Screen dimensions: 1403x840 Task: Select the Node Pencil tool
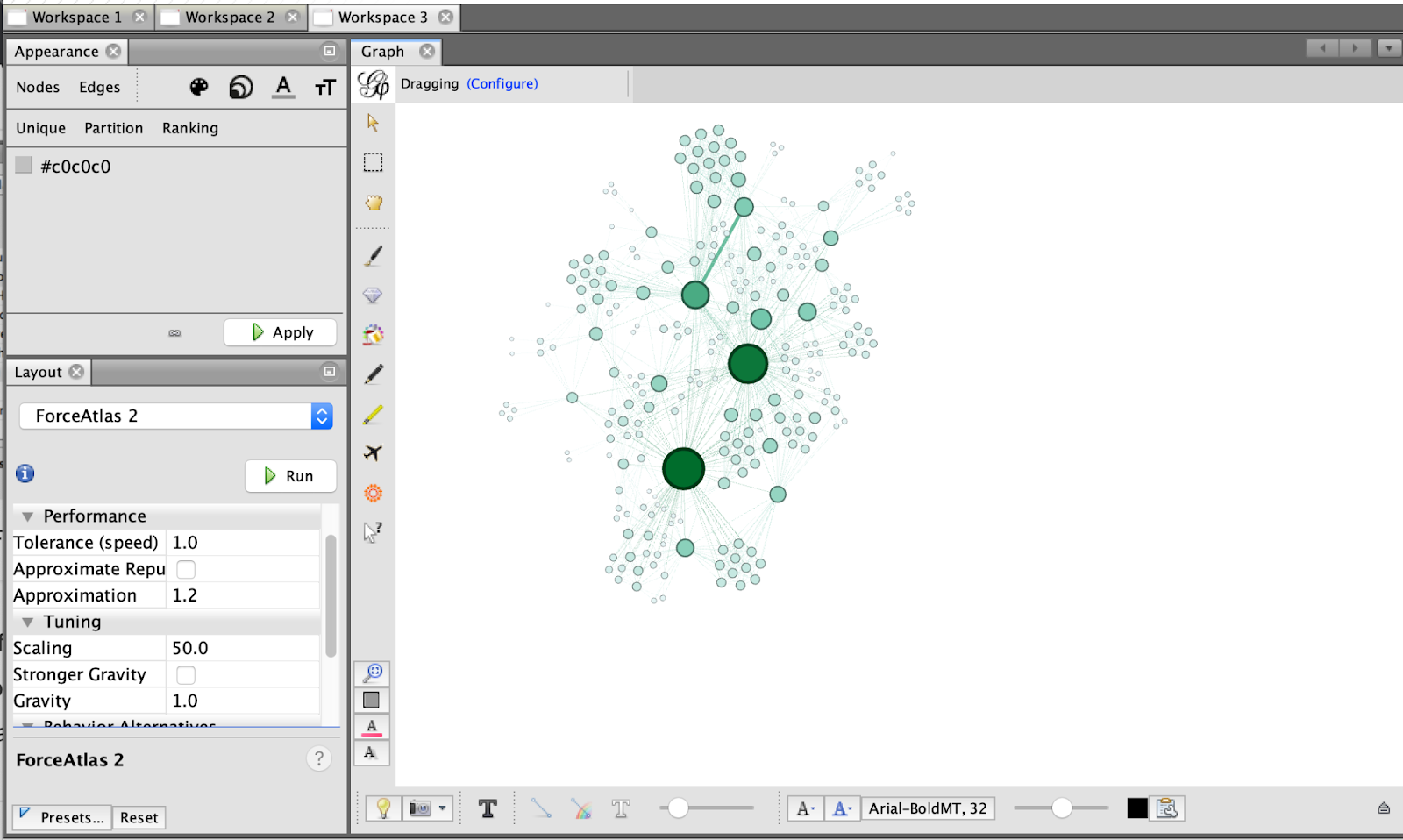click(x=373, y=374)
